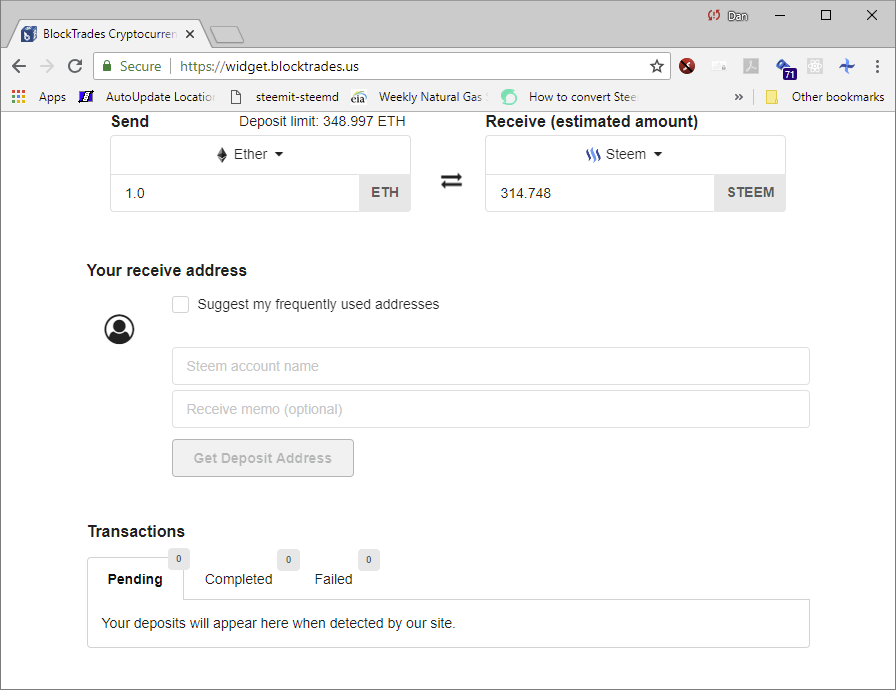The width and height of the screenshot is (896, 690).
Task: Click the atom-shaped extension icon
Action: pos(815,66)
